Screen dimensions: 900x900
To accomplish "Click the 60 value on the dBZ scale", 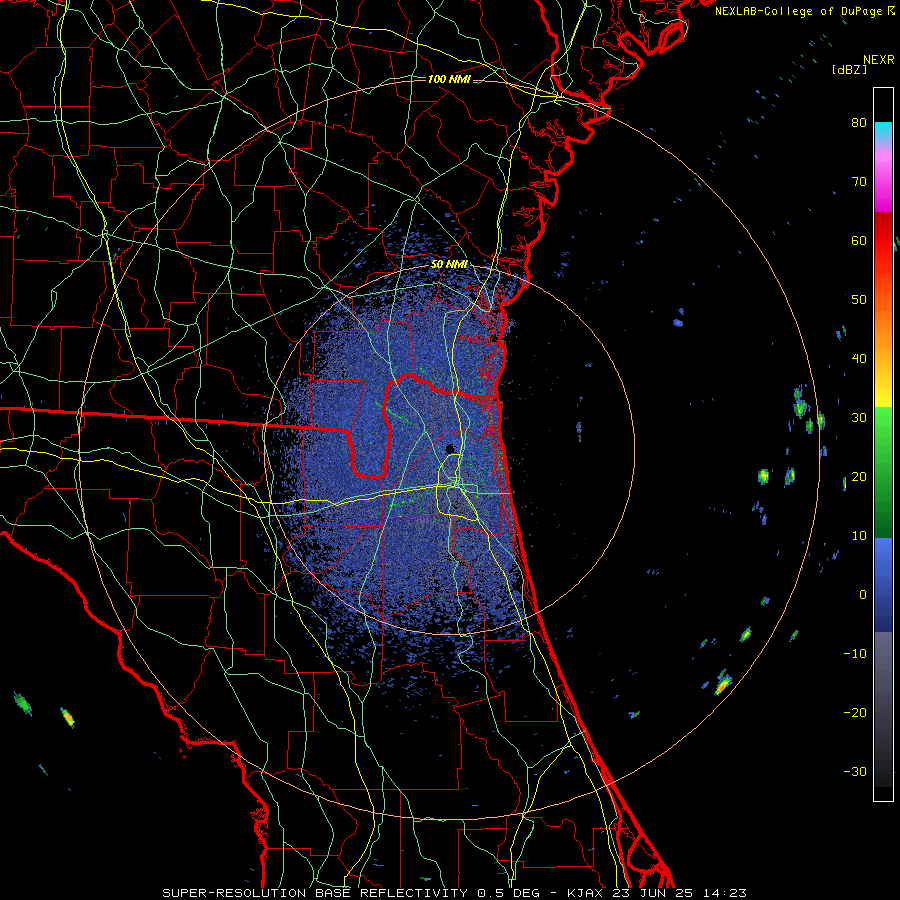I will (x=859, y=240).
